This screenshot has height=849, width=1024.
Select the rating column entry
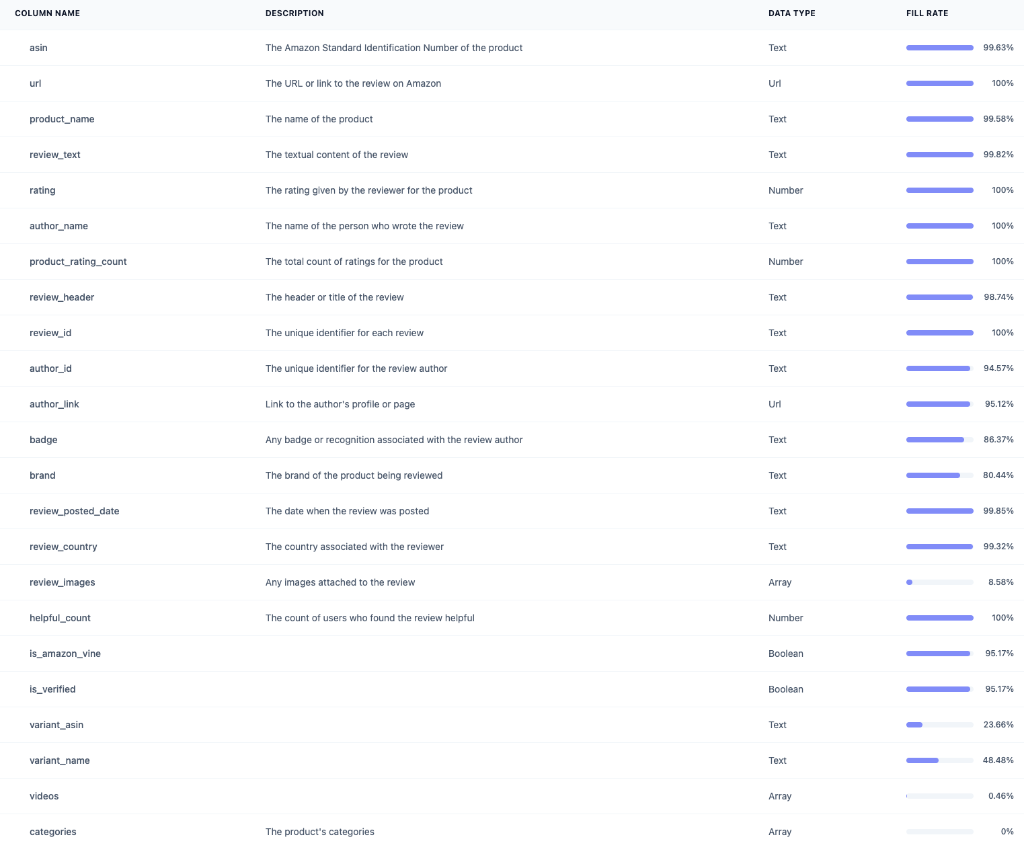(41, 190)
